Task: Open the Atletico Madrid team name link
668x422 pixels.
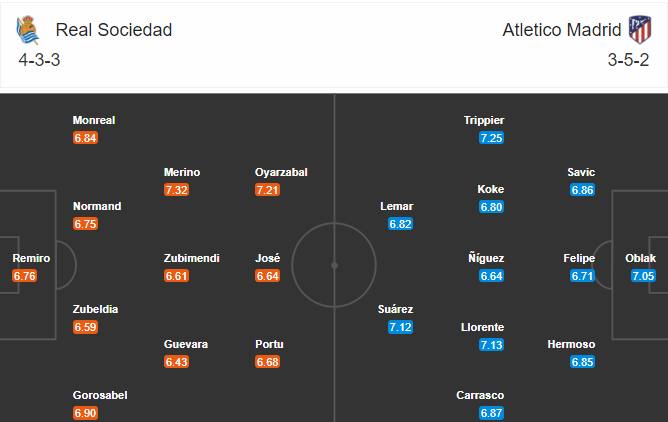Action: pyautogui.click(x=561, y=30)
